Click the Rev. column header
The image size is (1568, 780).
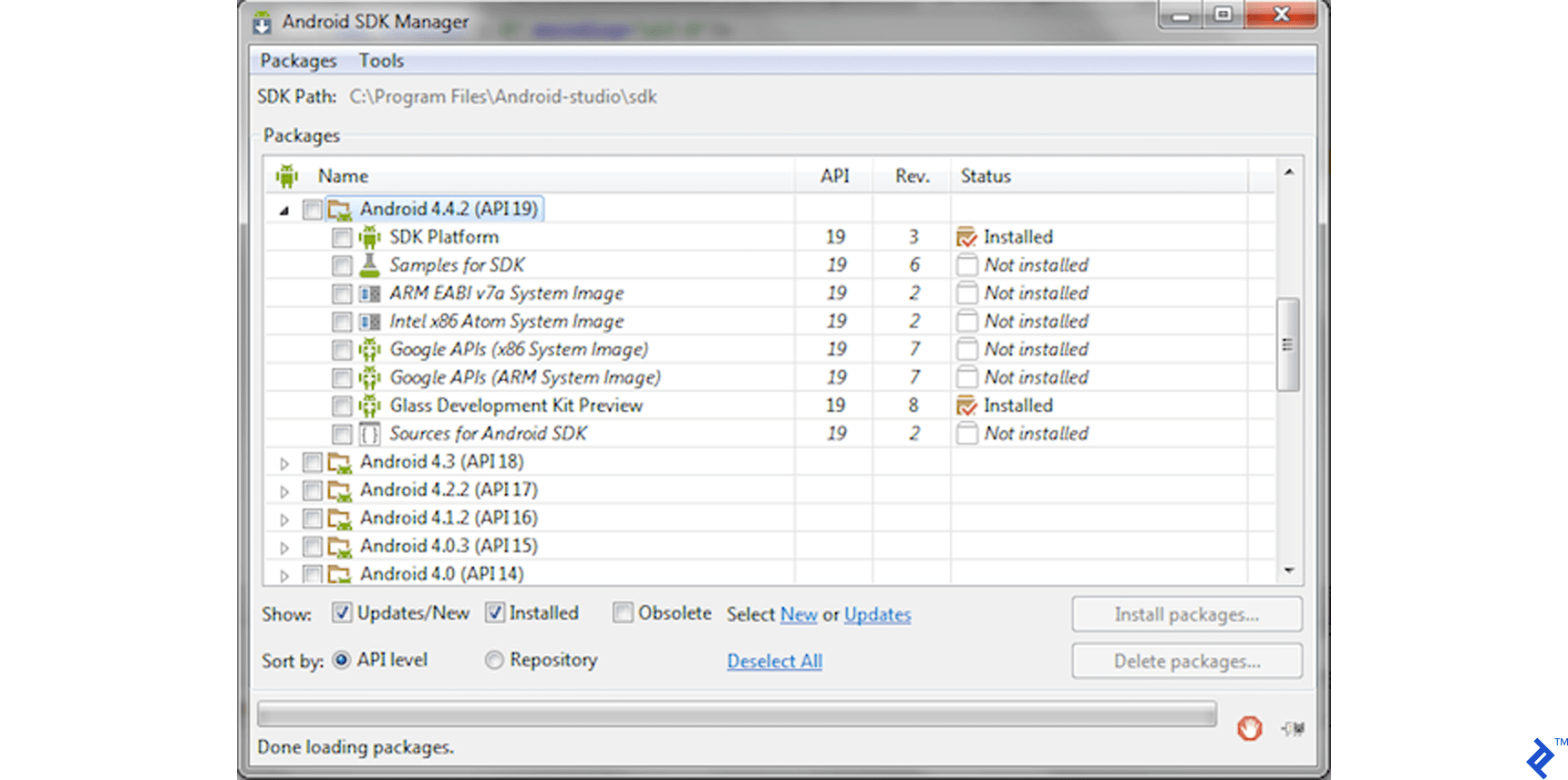(913, 176)
